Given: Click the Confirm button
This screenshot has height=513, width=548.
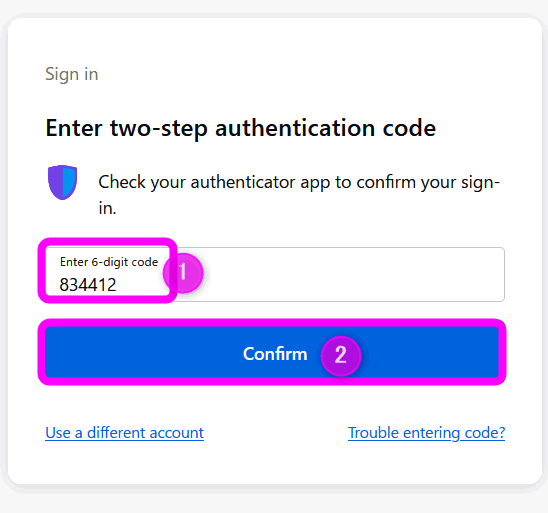Looking at the screenshot, I should [x=272, y=352].
